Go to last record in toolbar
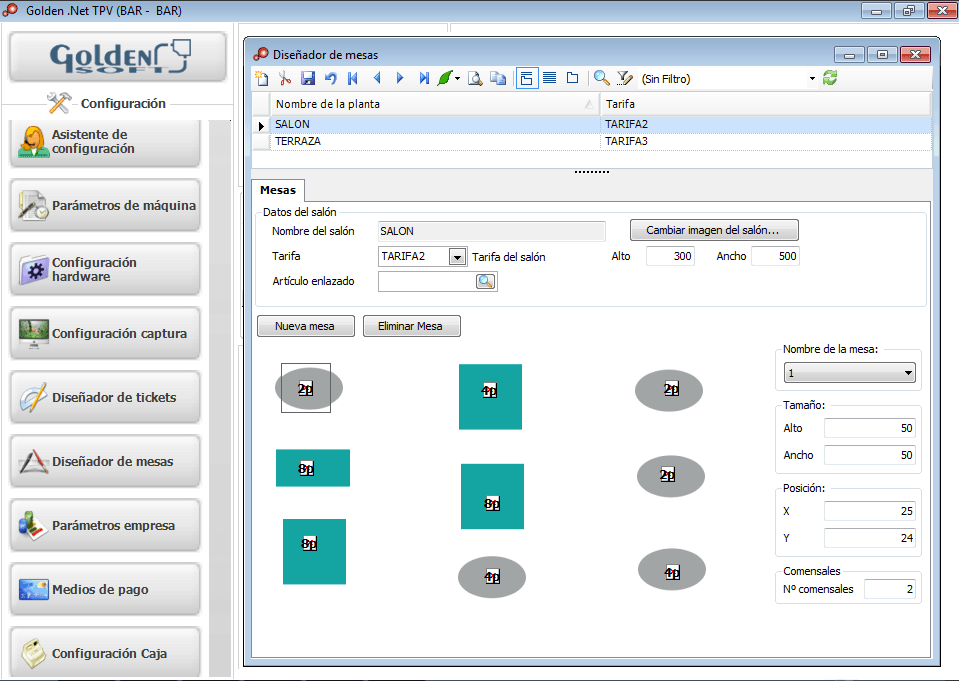 coord(424,78)
